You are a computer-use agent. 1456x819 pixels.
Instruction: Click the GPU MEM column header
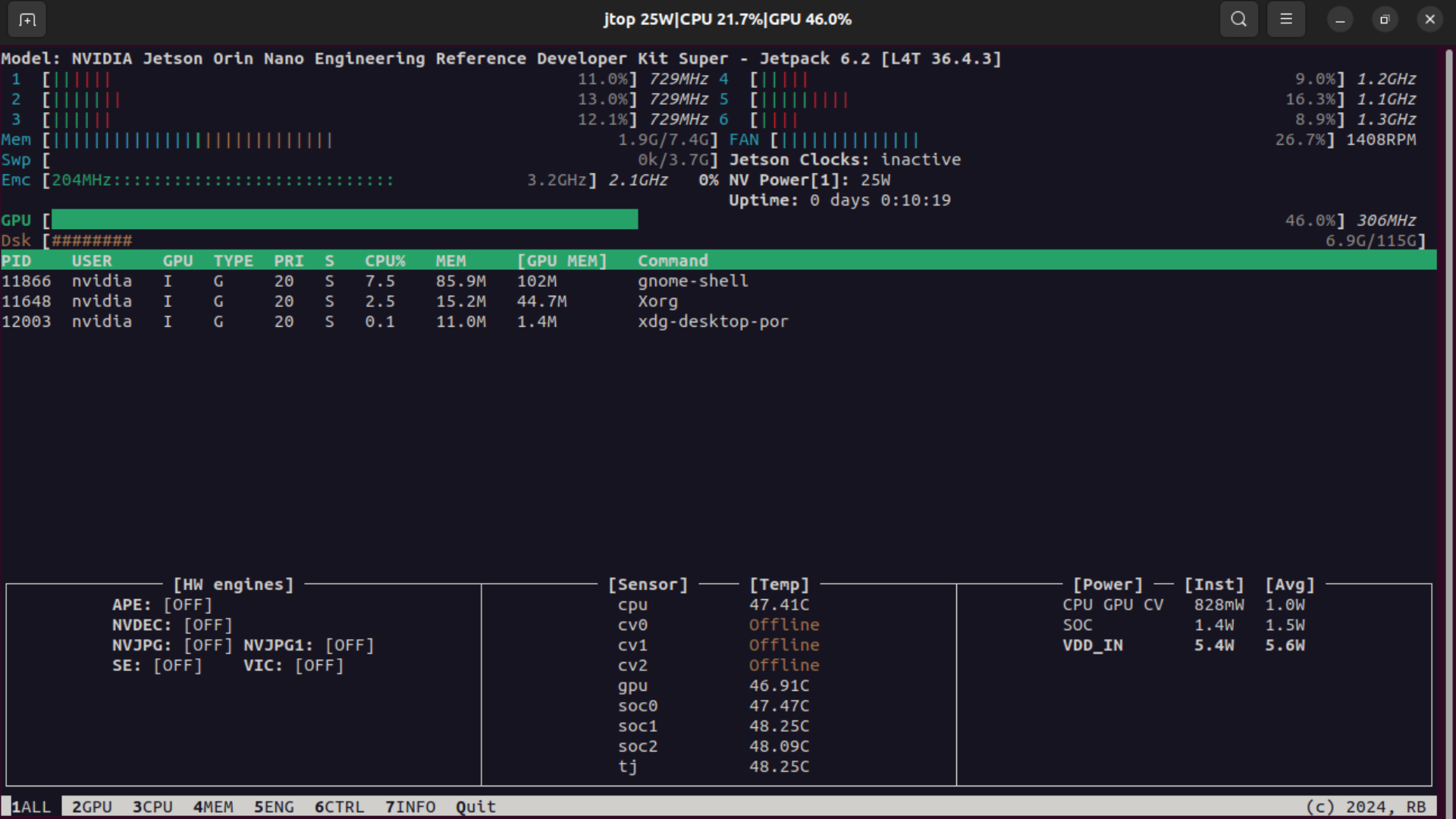561,261
